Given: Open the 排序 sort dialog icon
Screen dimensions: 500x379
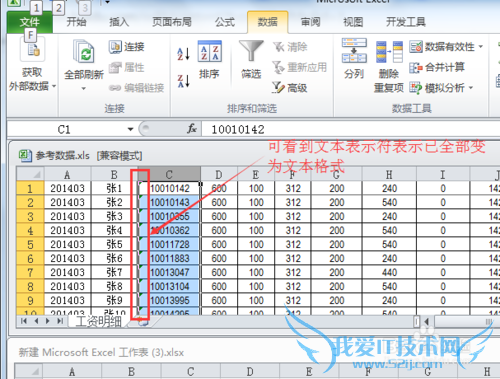Looking at the screenshot, I should [x=209, y=52].
